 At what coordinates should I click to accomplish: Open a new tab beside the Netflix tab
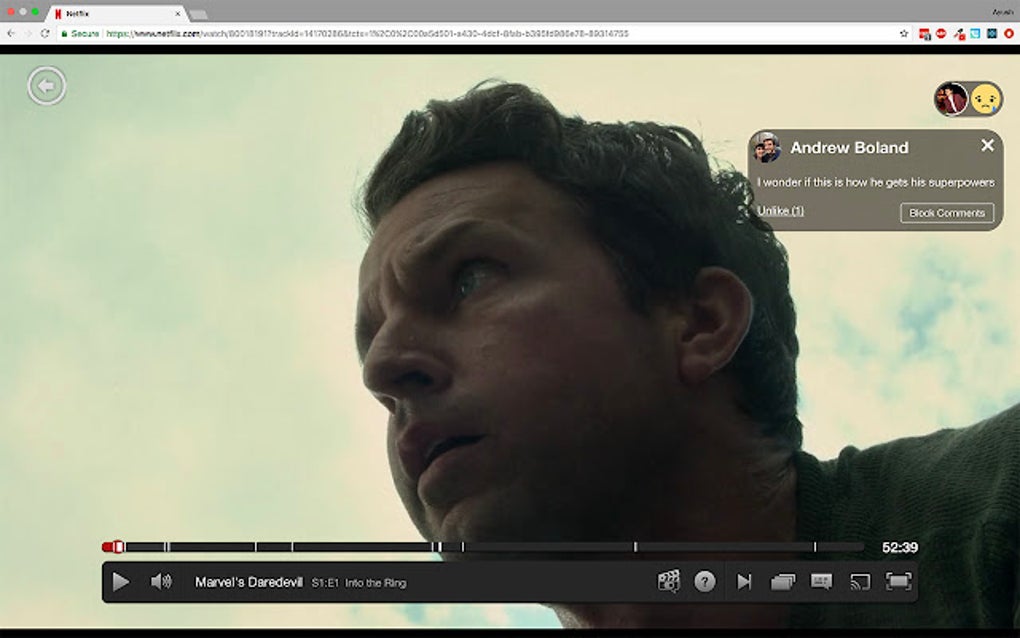(x=198, y=14)
